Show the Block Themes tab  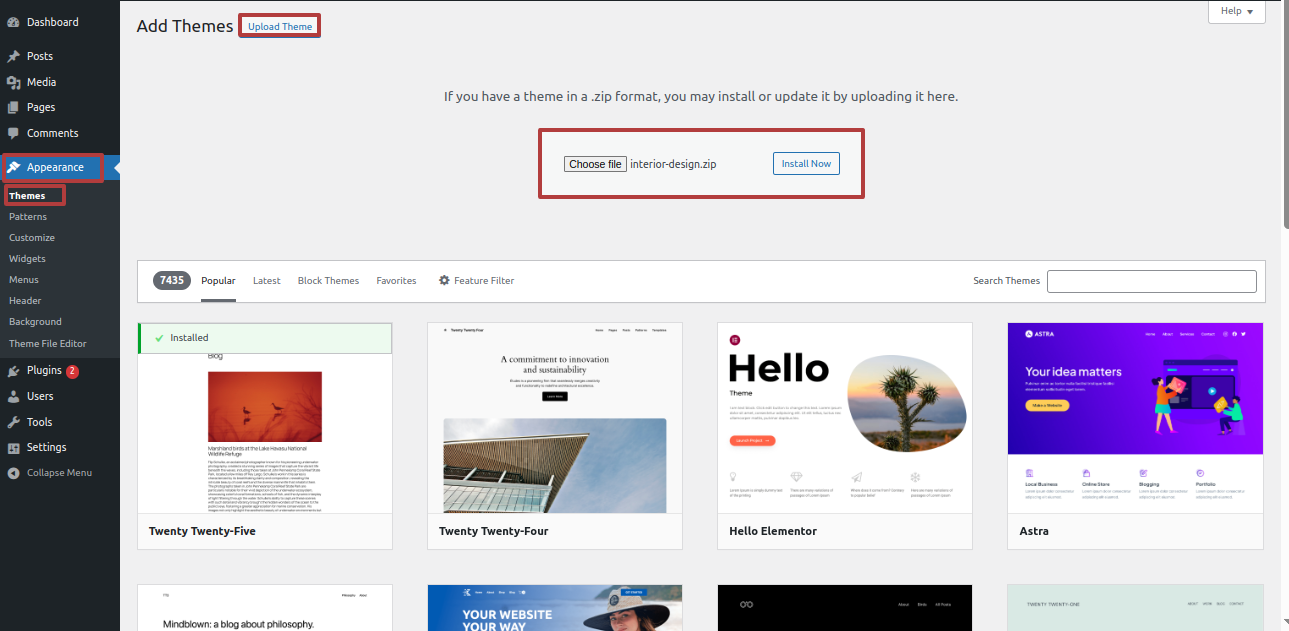(328, 281)
